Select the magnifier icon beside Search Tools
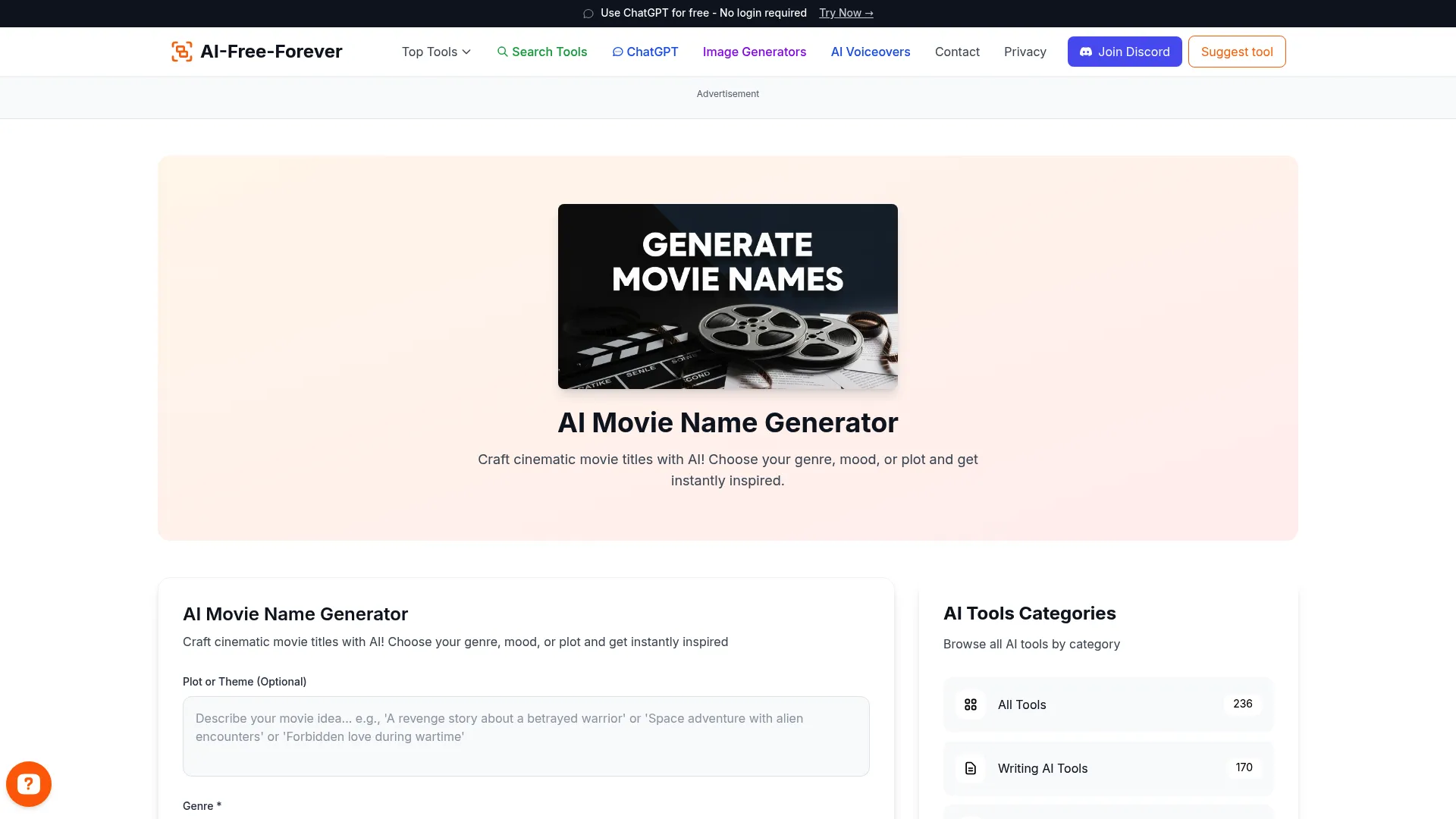This screenshot has height=819, width=1456. tap(503, 52)
